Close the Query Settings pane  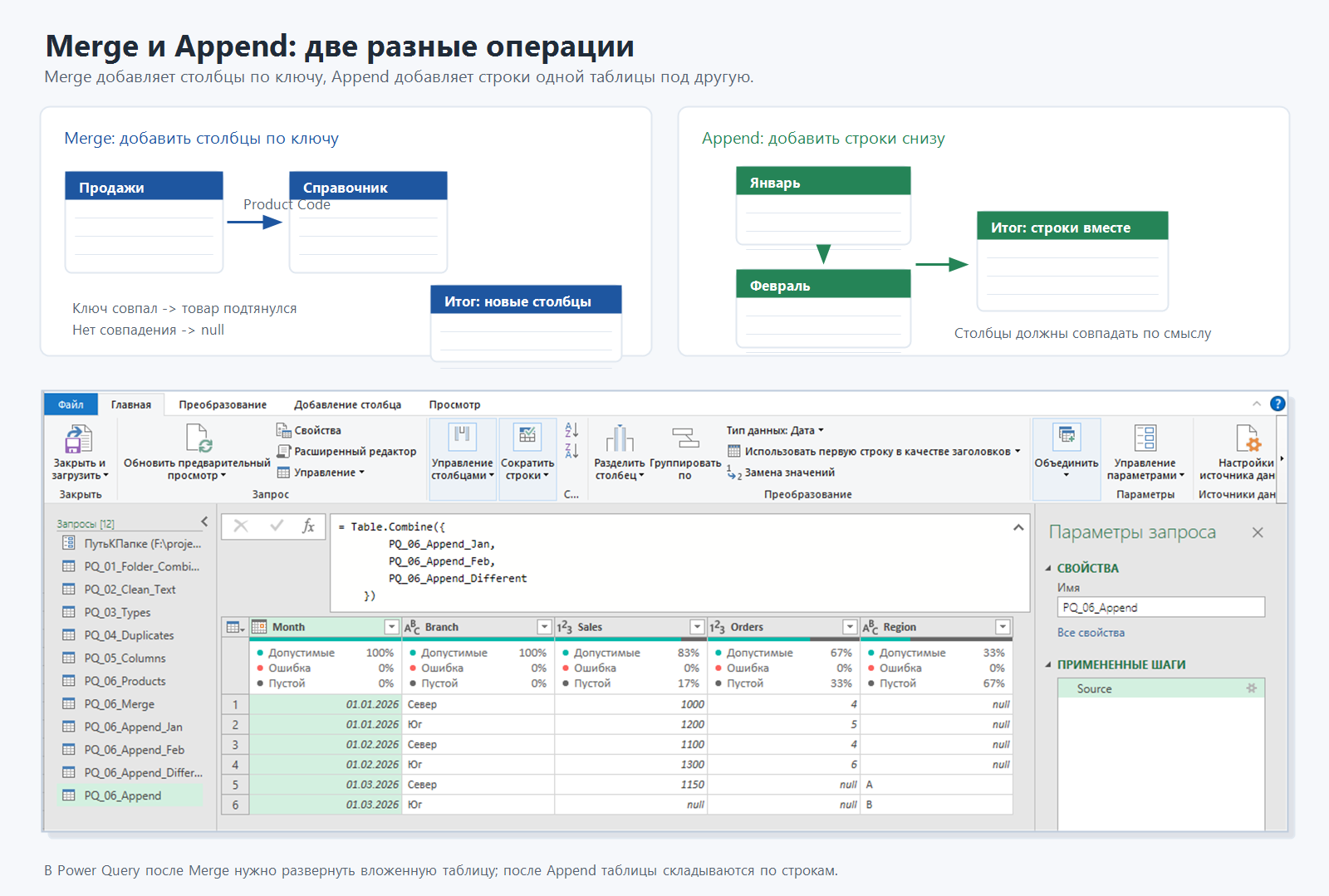(1258, 532)
